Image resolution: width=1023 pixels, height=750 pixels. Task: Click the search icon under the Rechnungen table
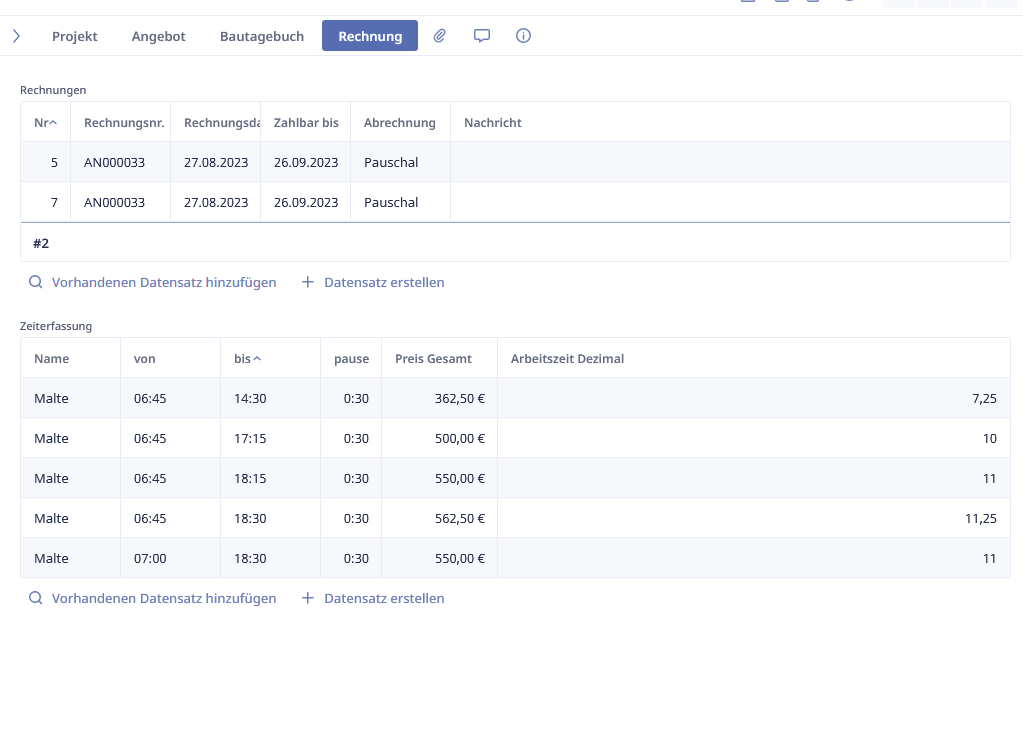(36, 282)
